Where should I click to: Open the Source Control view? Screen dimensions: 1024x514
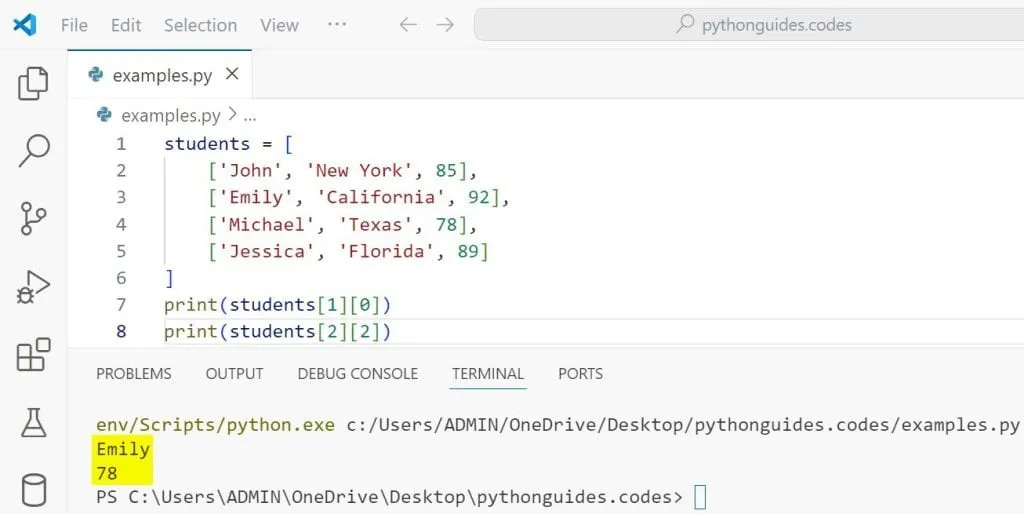pos(33,219)
